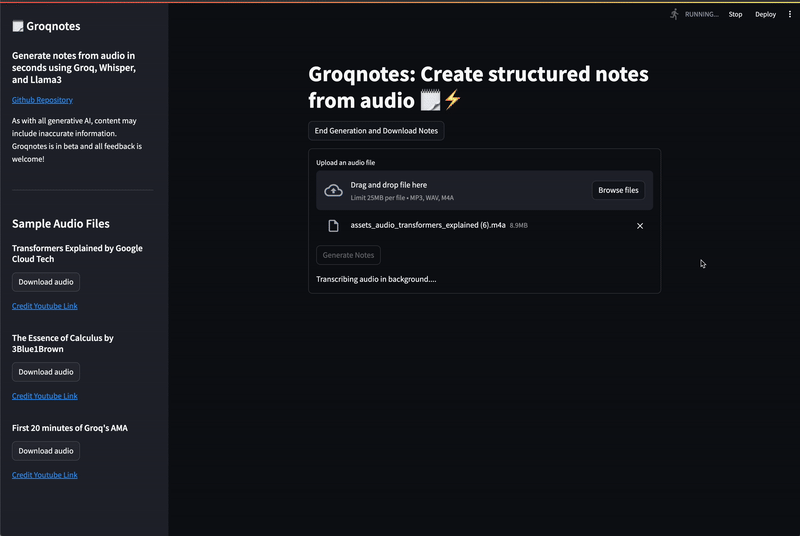The height and width of the screenshot is (536, 800).
Task: Click the 'RUNNING...' status text
Action: point(702,14)
